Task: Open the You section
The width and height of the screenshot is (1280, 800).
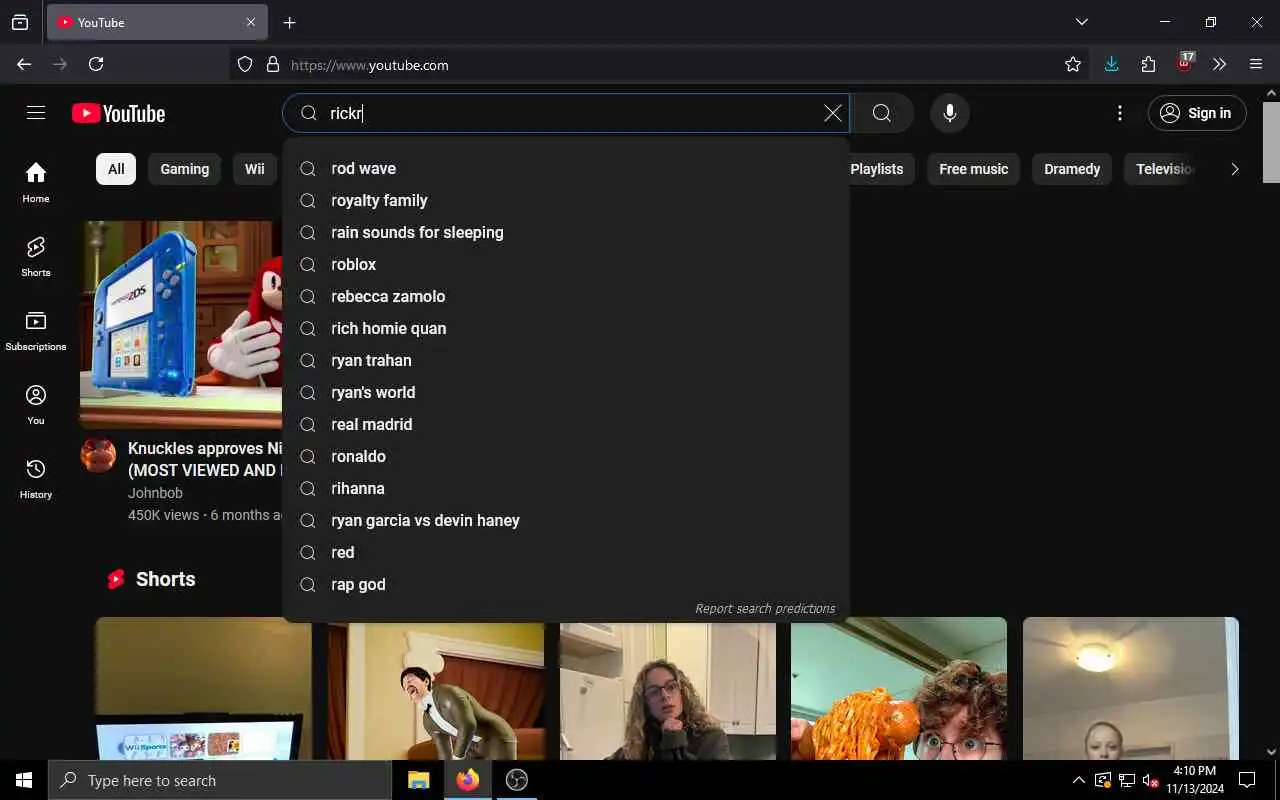Action: (36, 404)
